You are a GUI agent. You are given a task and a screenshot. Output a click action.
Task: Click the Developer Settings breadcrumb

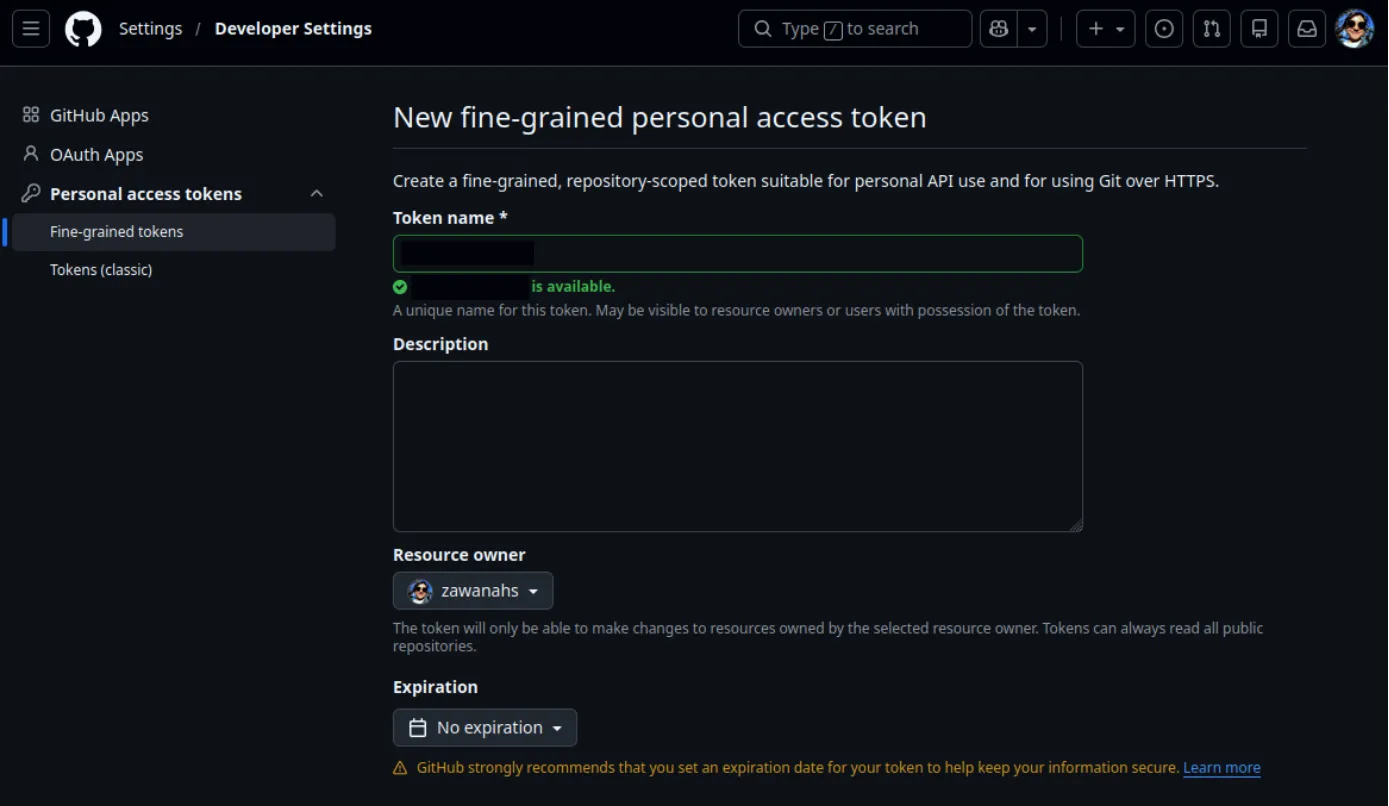tap(293, 29)
